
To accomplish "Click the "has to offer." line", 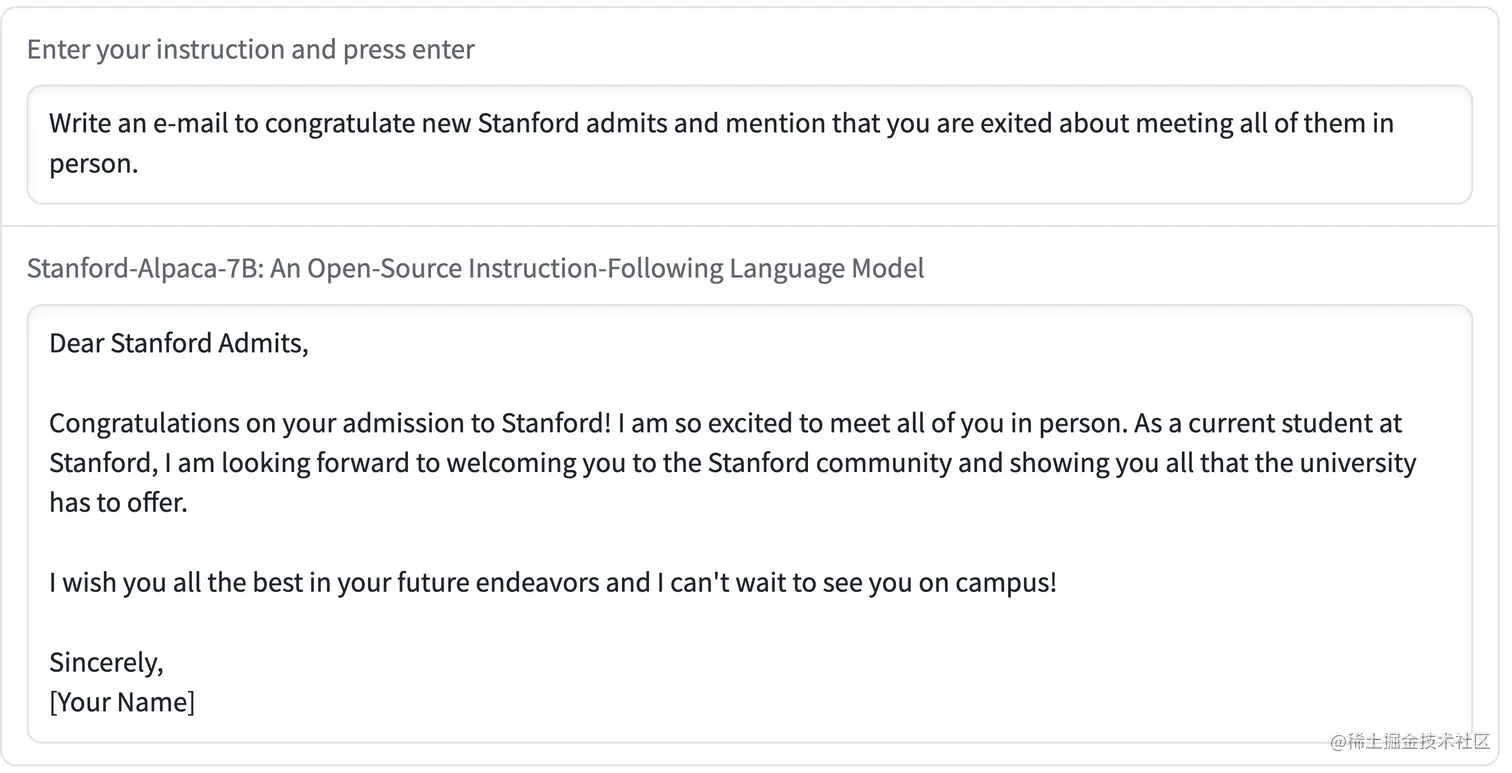I will coord(118,503).
